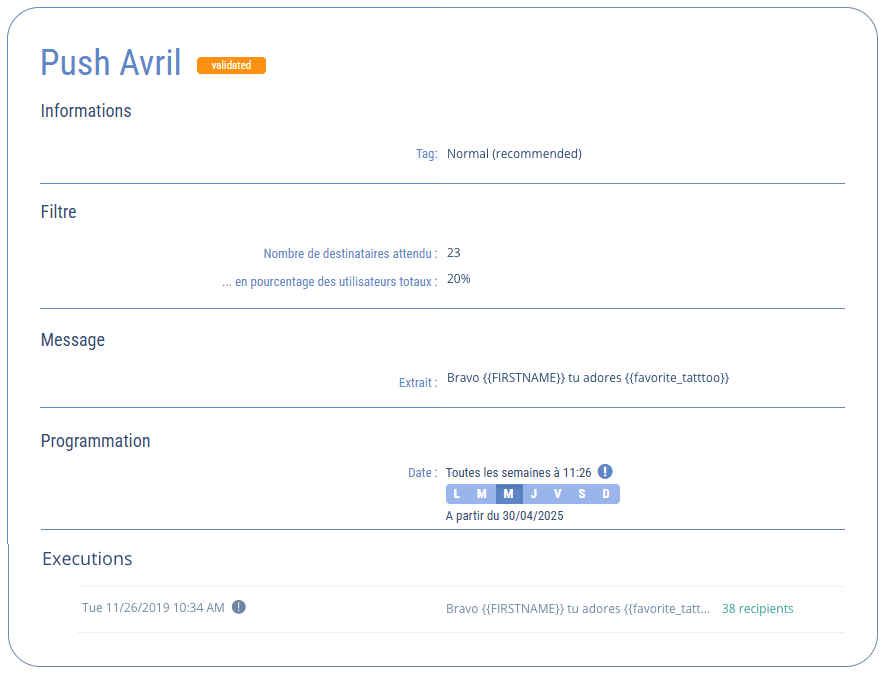Toggle the J (Thursday) day selector

[533, 494]
